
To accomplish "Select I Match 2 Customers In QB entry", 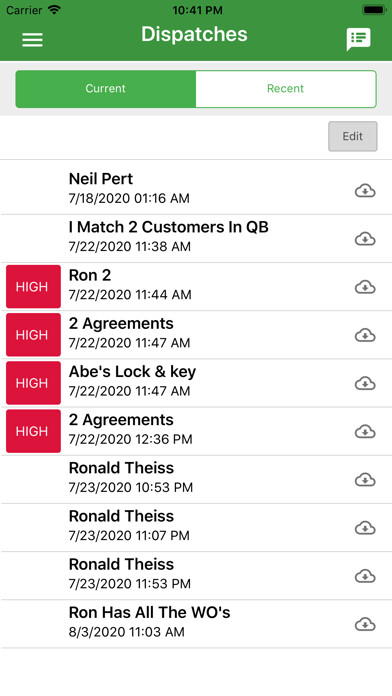I will click(196, 238).
